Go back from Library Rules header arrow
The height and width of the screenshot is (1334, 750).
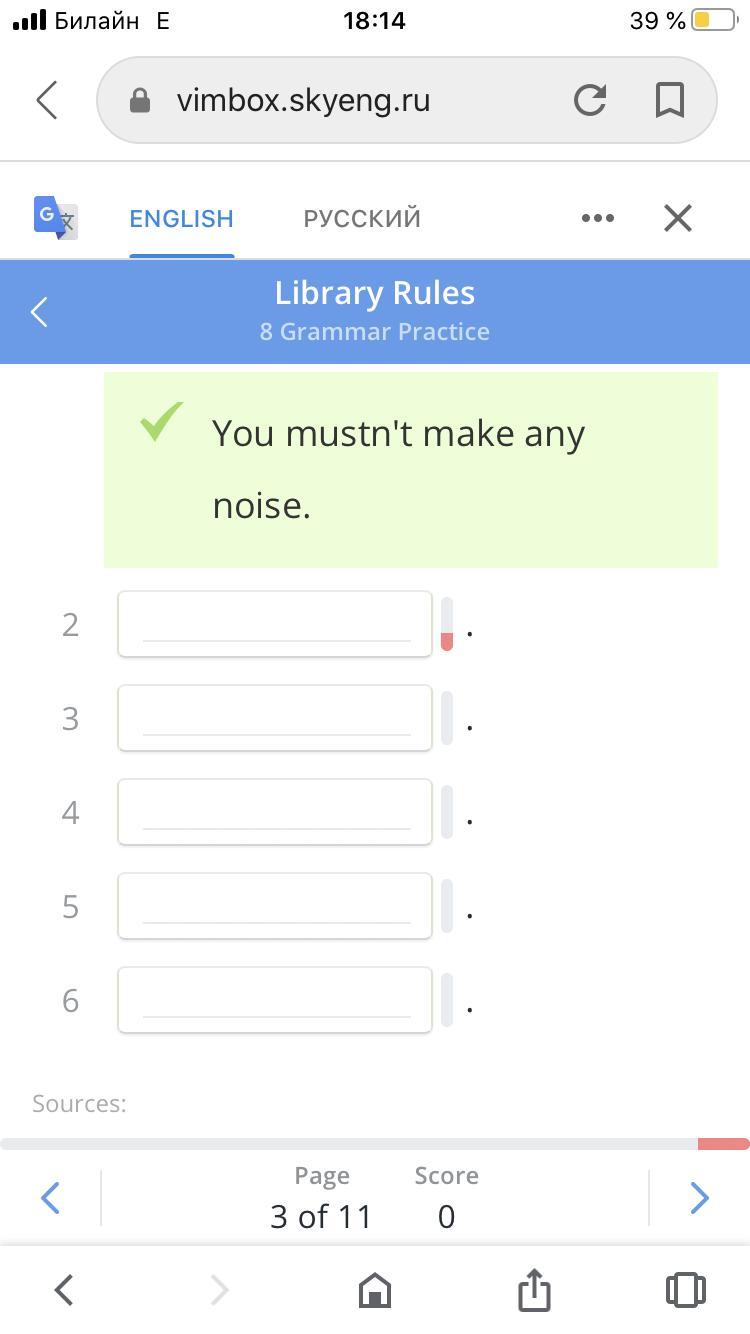pos(40,312)
